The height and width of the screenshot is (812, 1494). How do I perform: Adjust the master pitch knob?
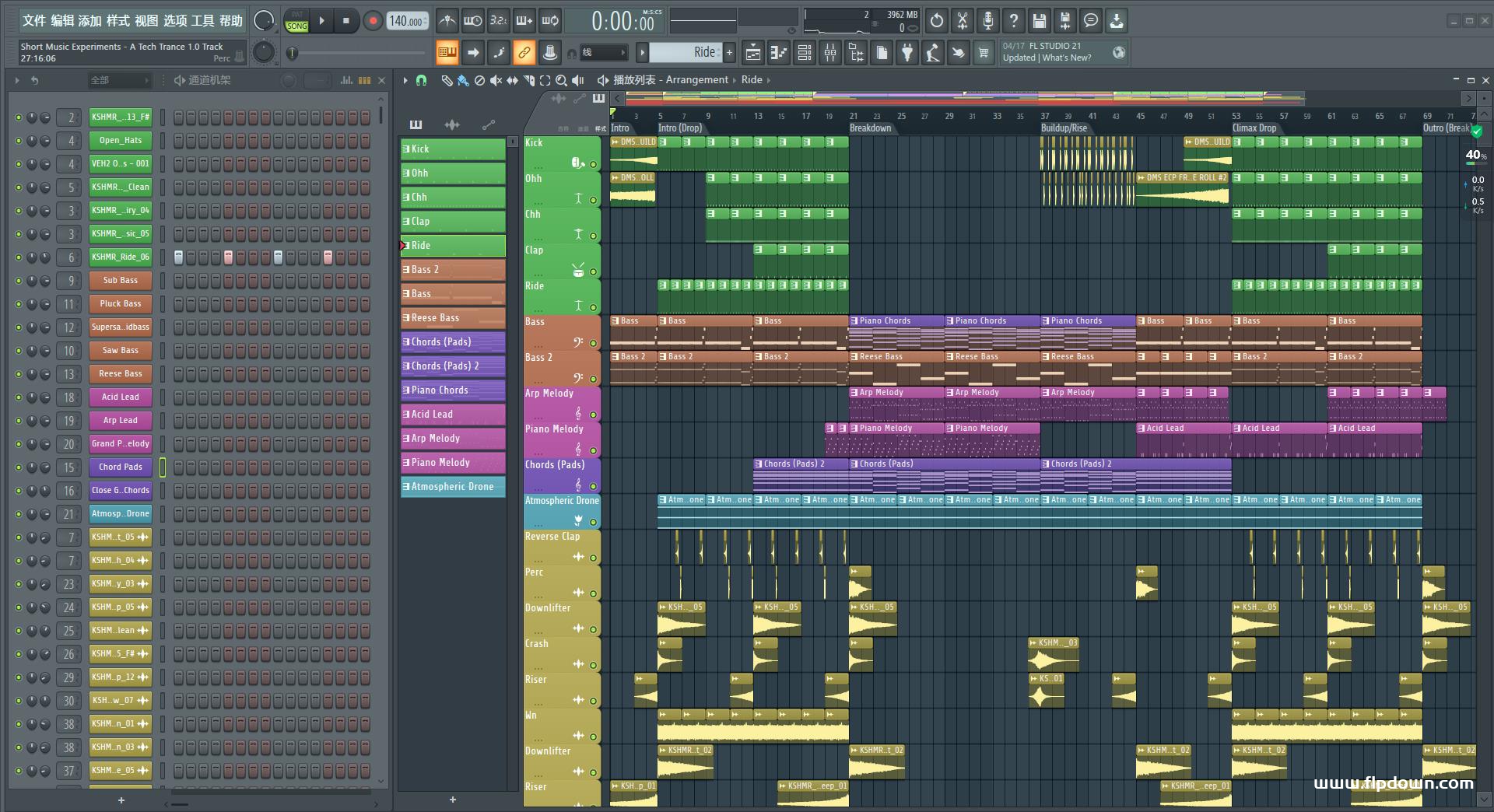point(264,53)
